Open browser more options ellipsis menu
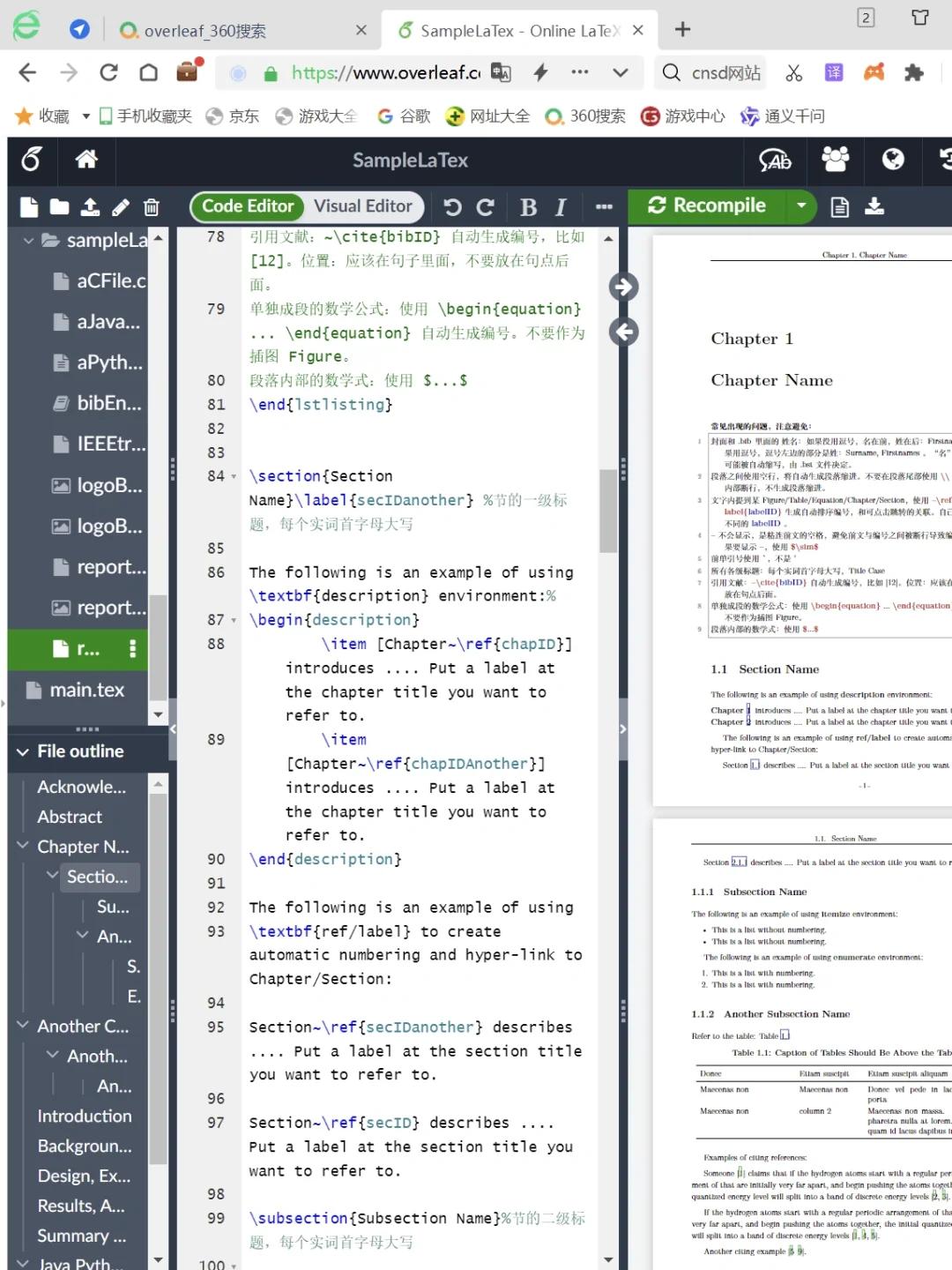The width and height of the screenshot is (952, 1270). tap(580, 72)
